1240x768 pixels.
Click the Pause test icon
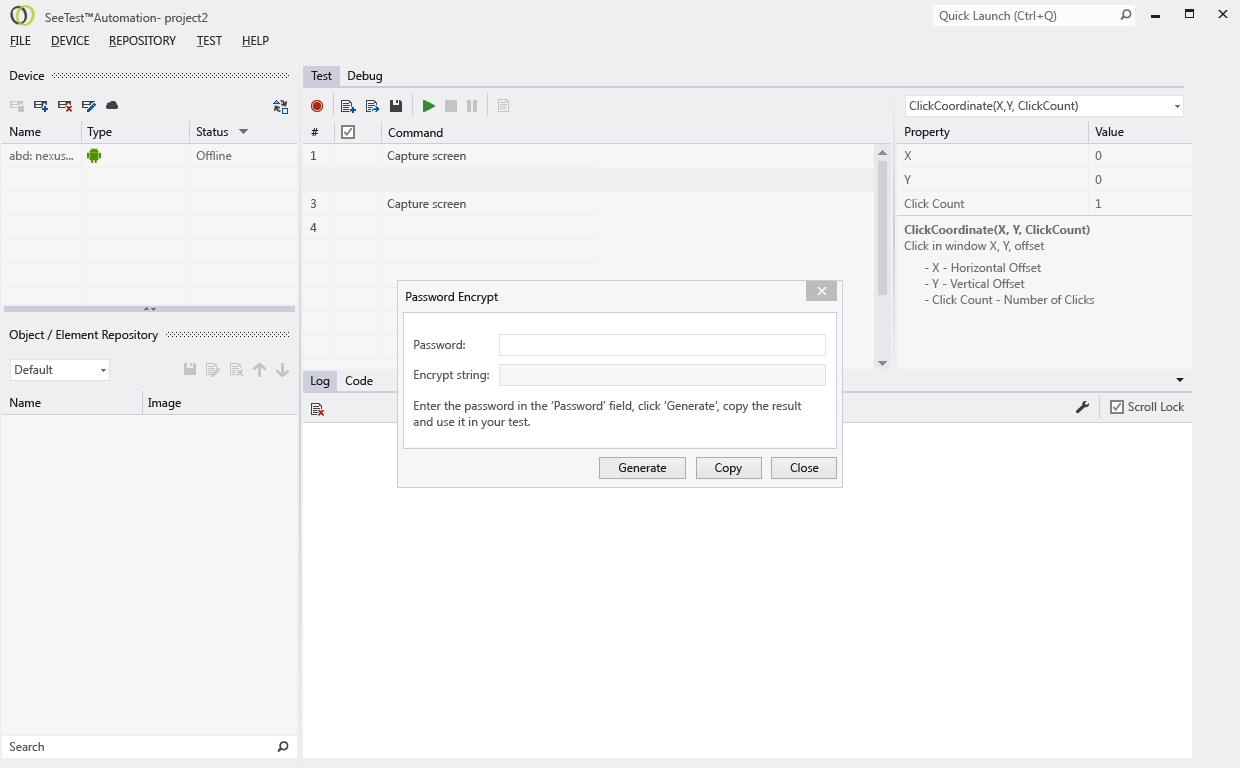(x=472, y=106)
